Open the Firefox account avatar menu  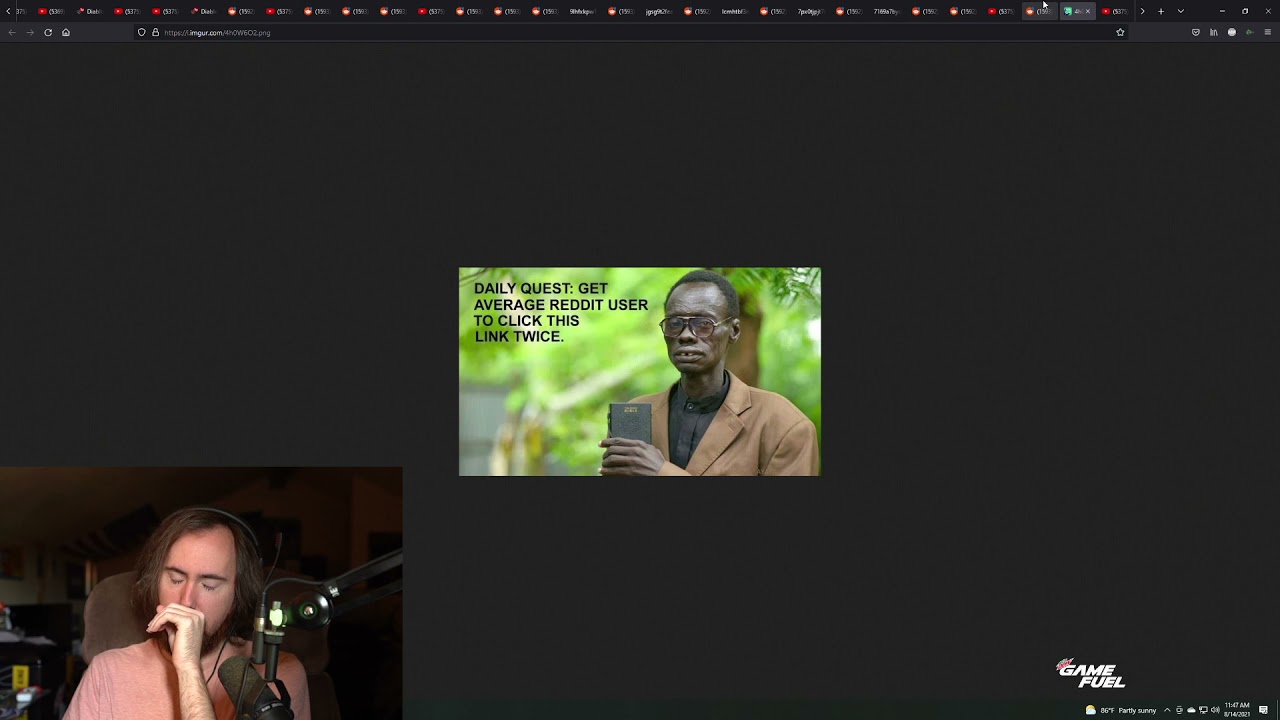pyautogui.click(x=1232, y=32)
